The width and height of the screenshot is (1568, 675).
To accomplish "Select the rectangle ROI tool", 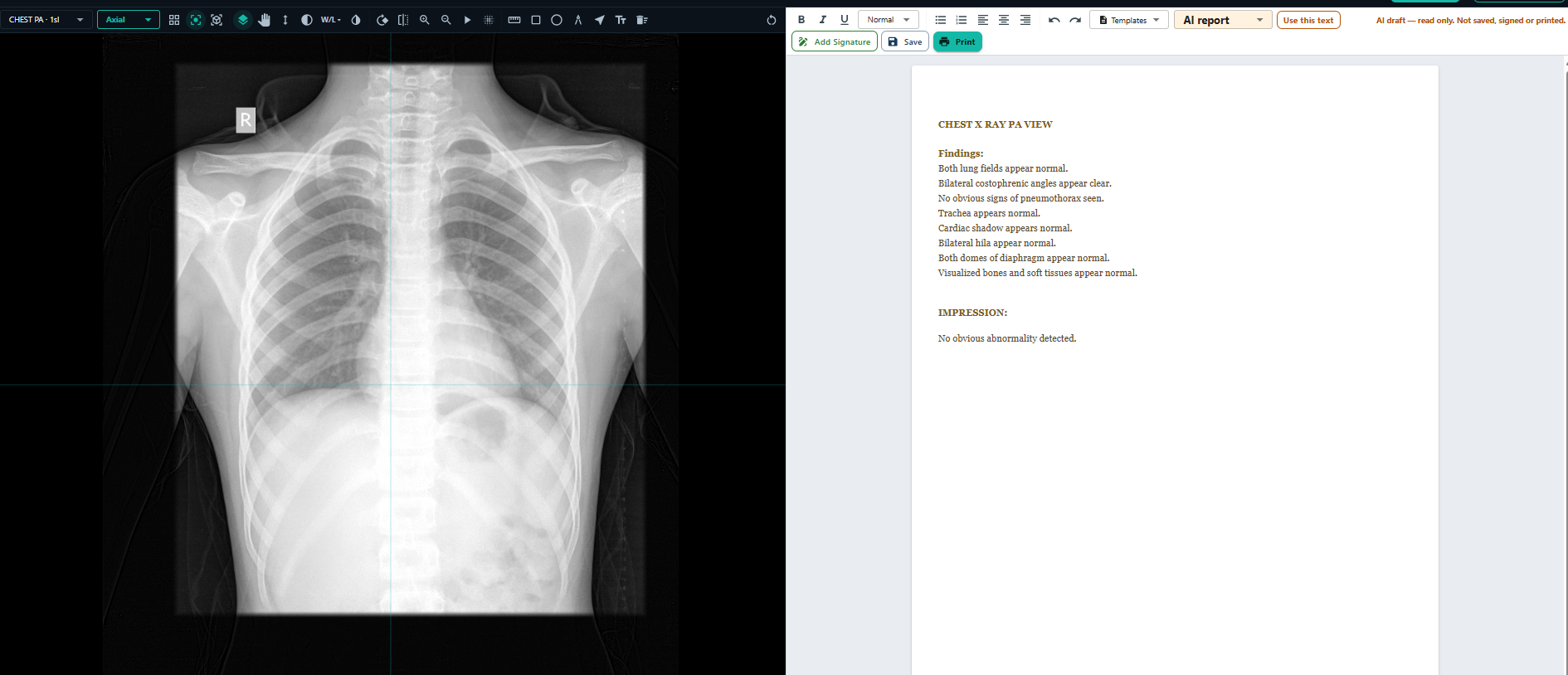I will pyautogui.click(x=536, y=20).
